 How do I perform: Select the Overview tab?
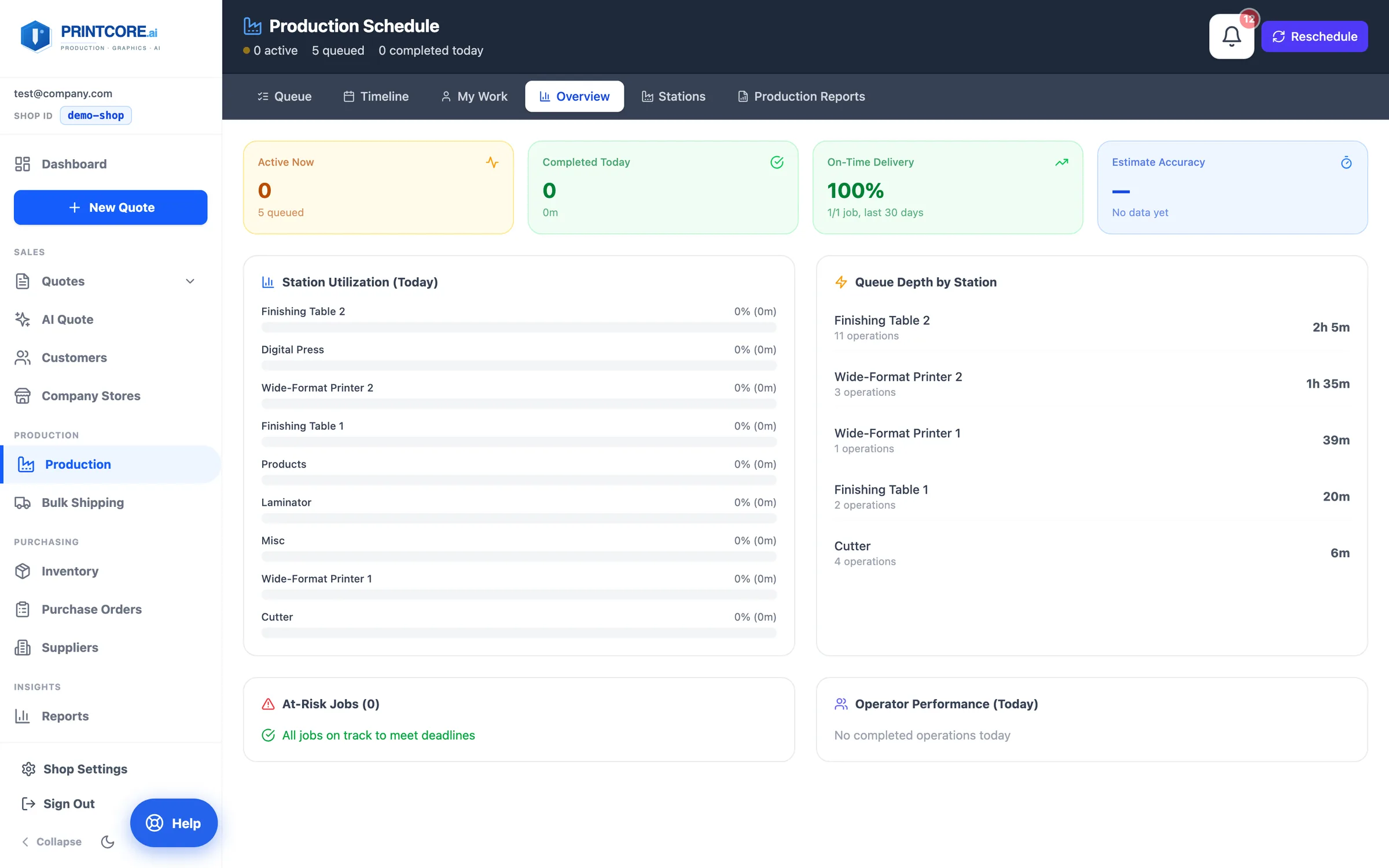click(574, 96)
